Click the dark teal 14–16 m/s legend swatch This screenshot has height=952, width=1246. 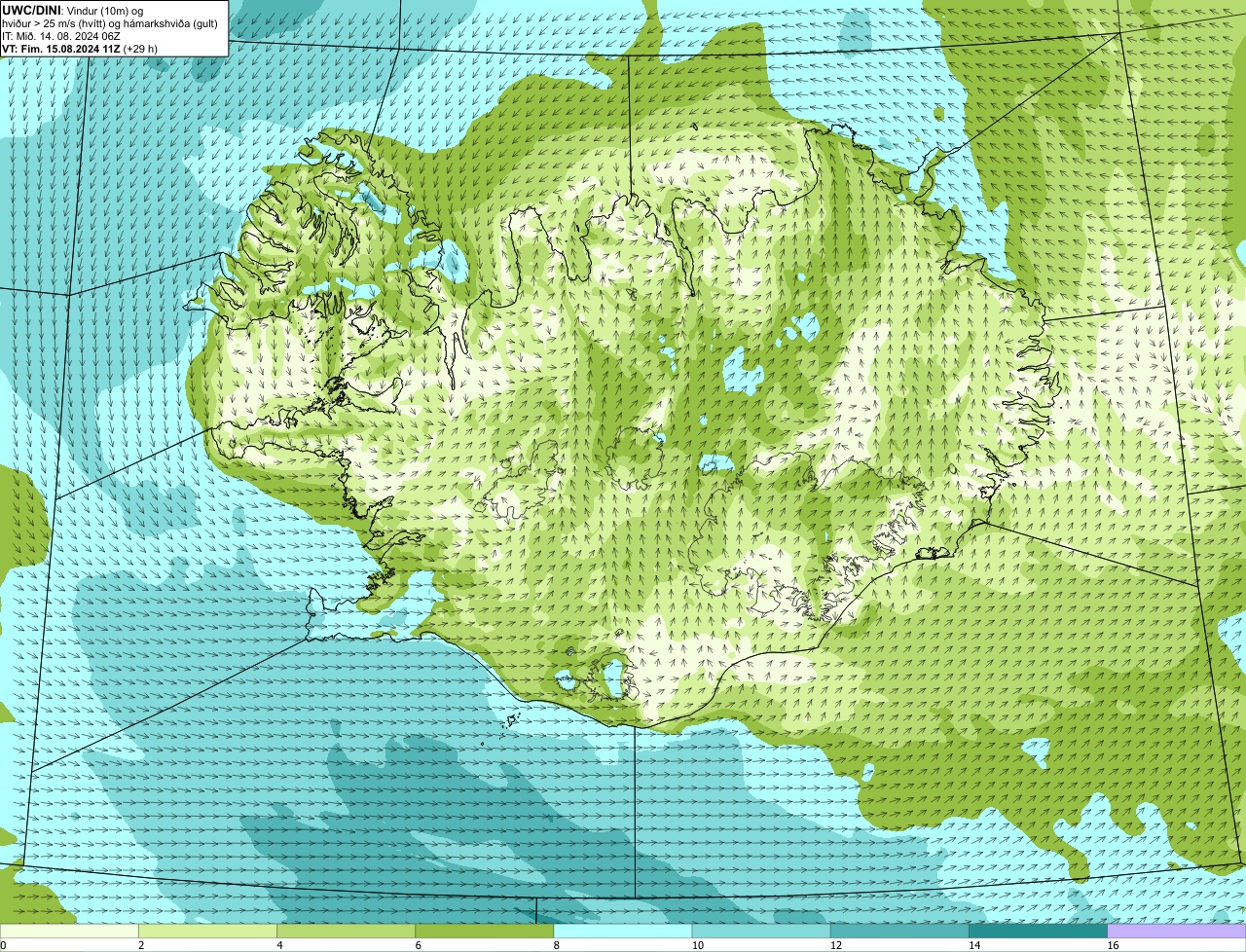pyautogui.click(x=1039, y=931)
